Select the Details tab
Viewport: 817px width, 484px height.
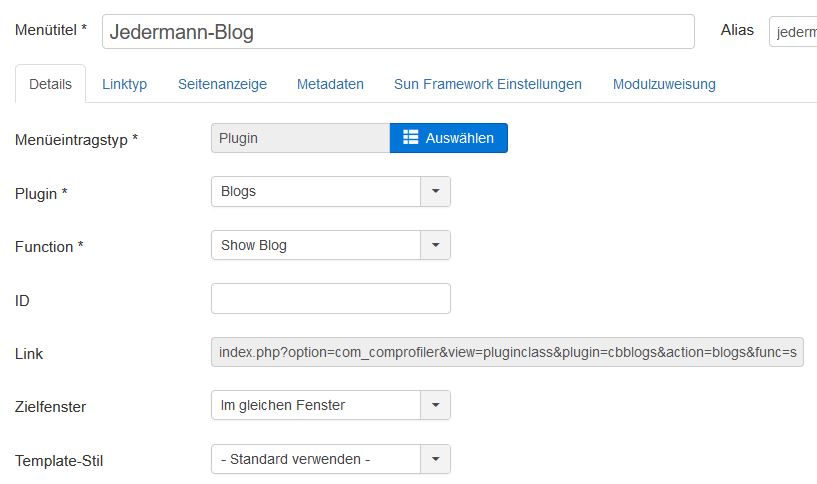click(x=51, y=84)
